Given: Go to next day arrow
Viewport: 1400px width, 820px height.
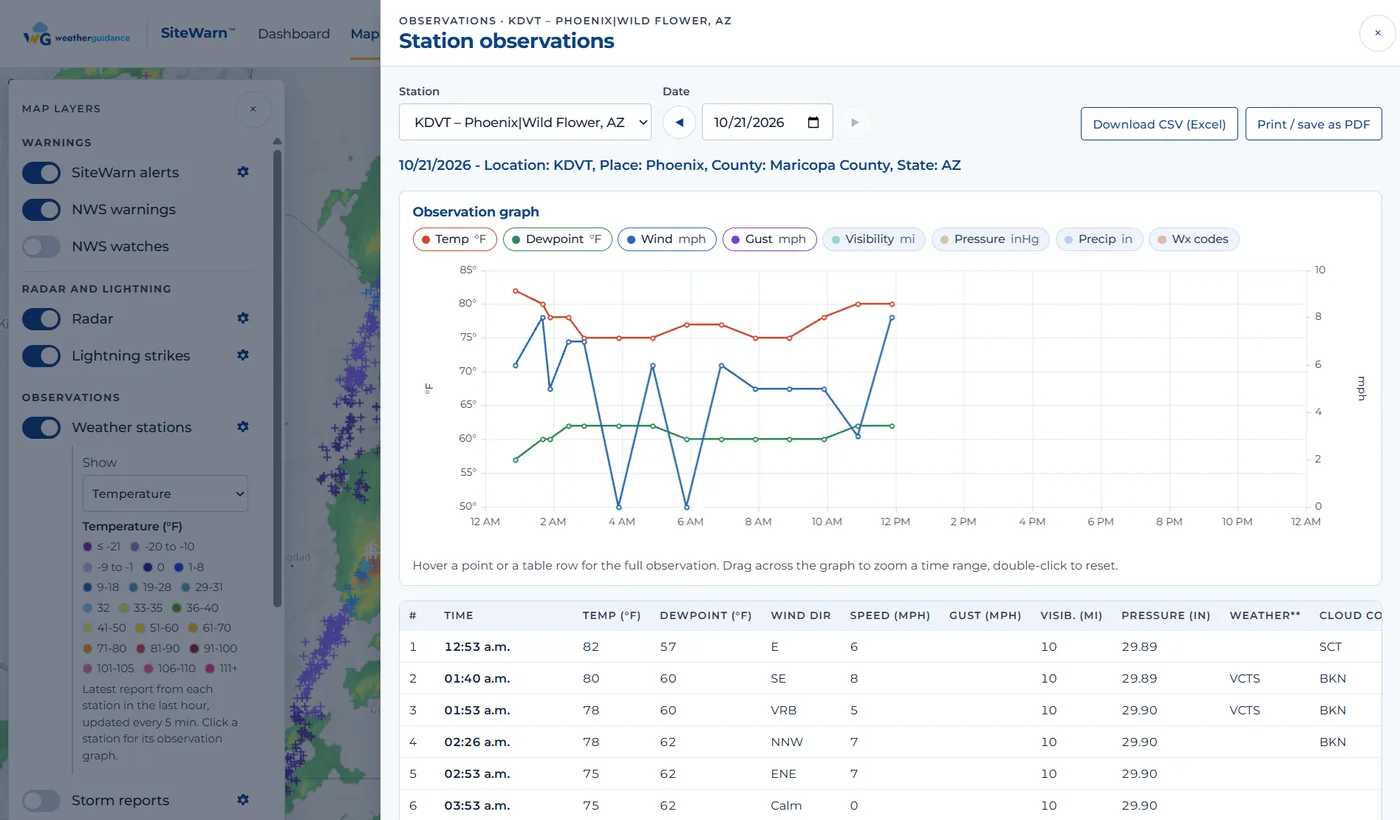Looking at the screenshot, I should [854, 123].
